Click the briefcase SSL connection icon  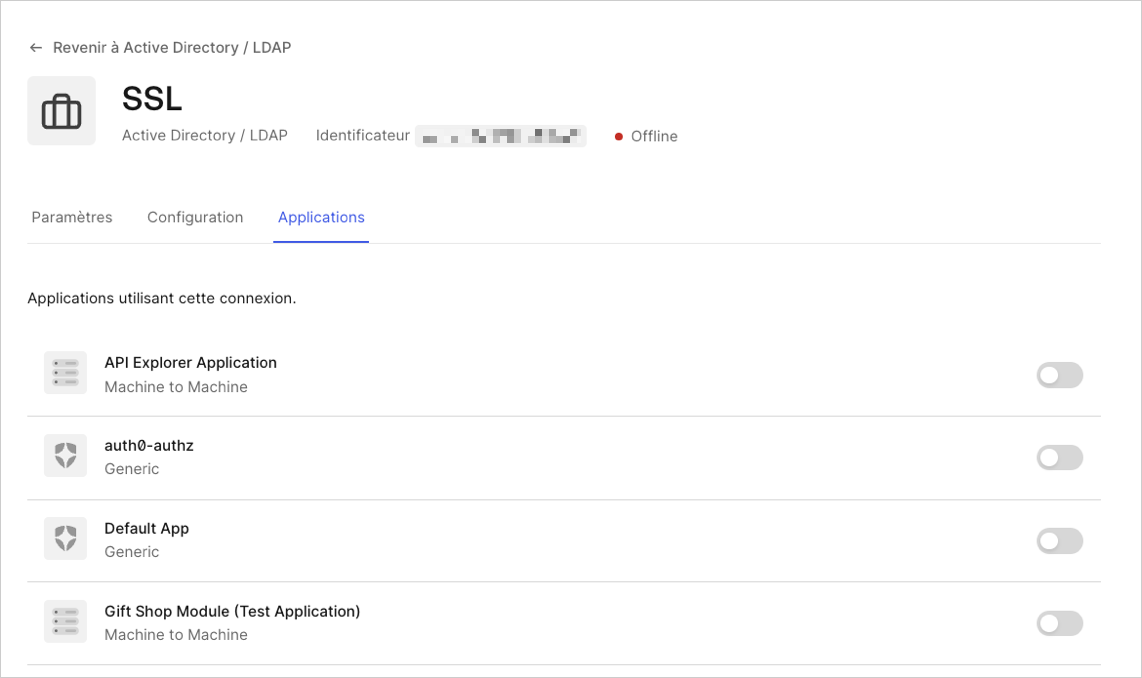[x=61, y=111]
